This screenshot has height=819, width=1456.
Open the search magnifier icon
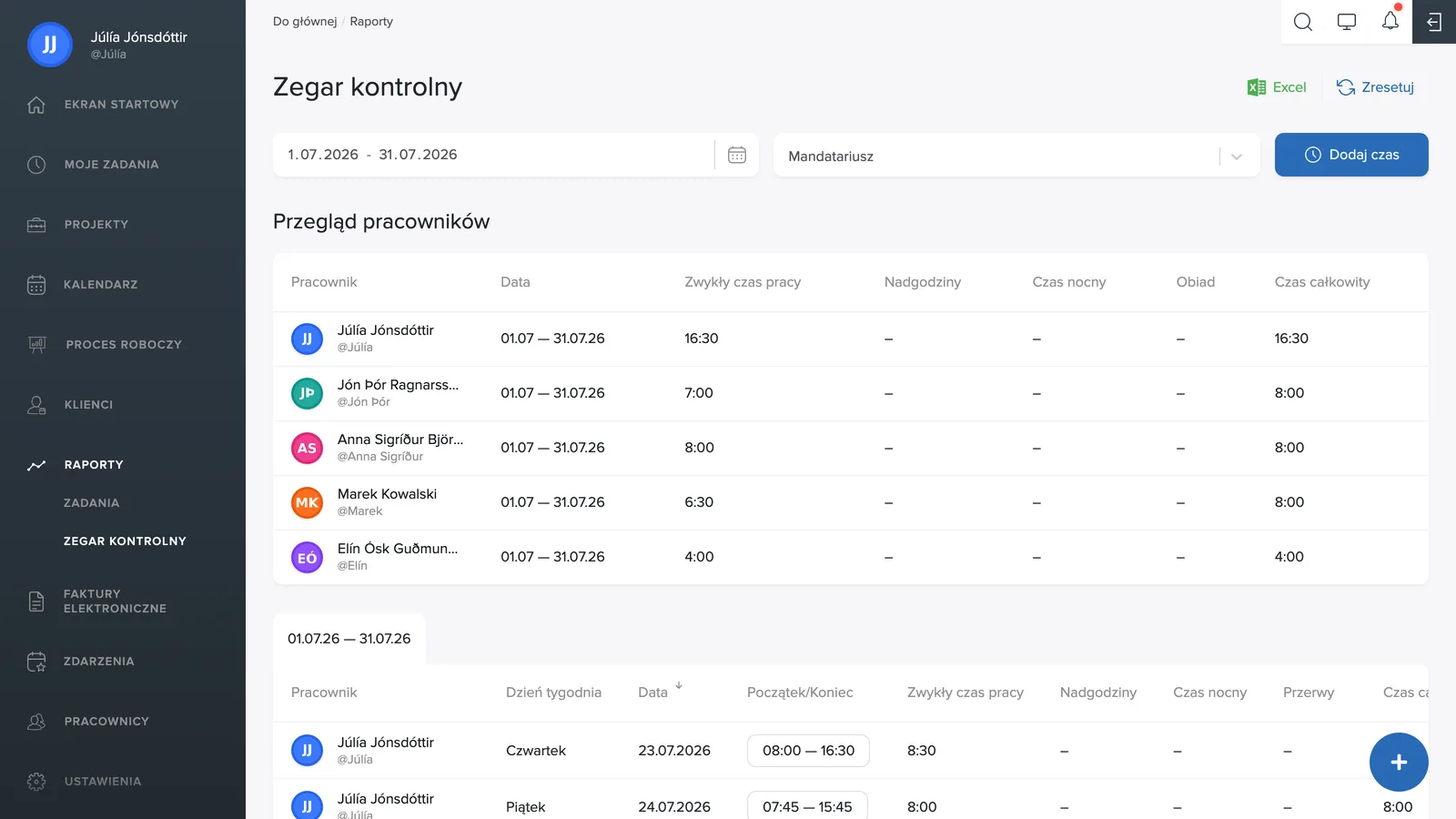[1303, 22]
